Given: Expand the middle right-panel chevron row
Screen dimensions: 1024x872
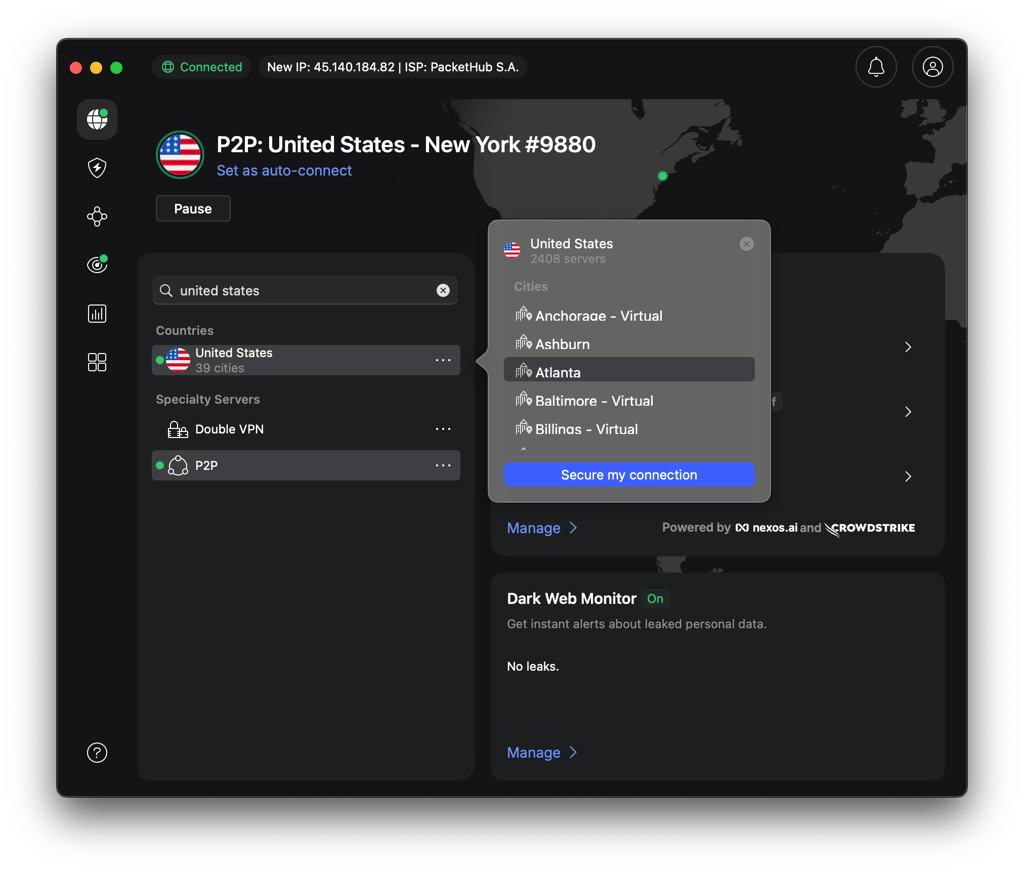Looking at the screenshot, I should pos(908,412).
